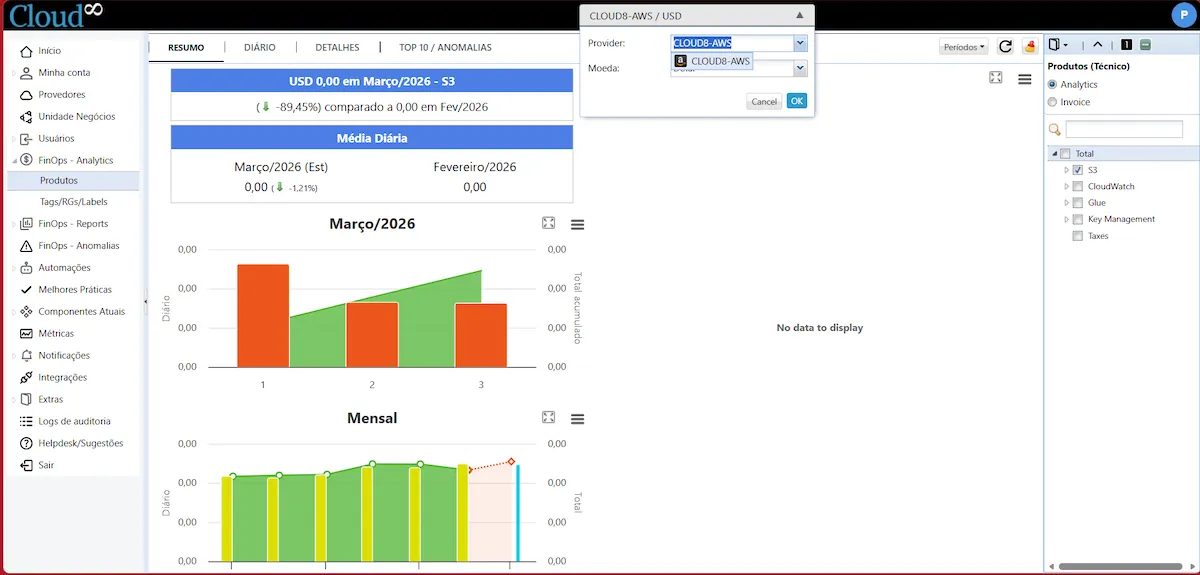Viewport: 1200px width, 575px height.
Task: Click the product search input field
Action: point(1124,130)
